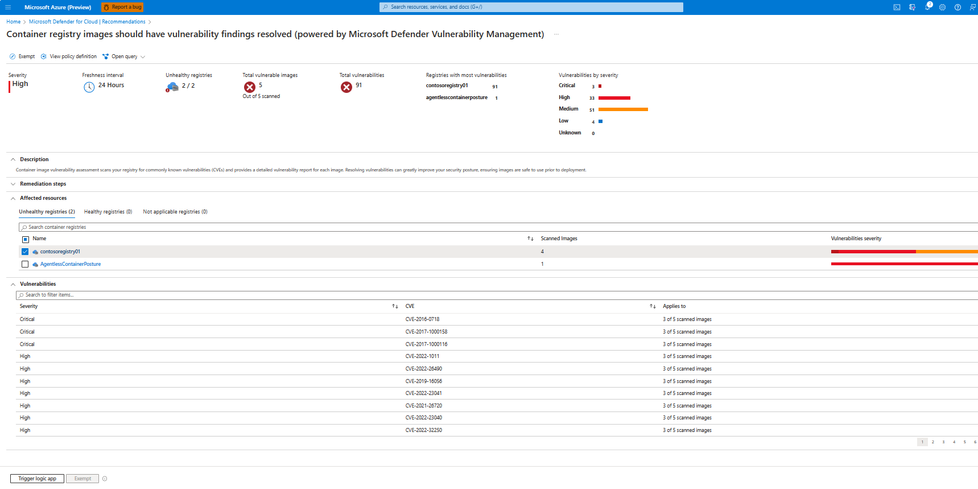The width and height of the screenshot is (978, 489).
Task: Open the help question mark icon
Action: coord(957,7)
